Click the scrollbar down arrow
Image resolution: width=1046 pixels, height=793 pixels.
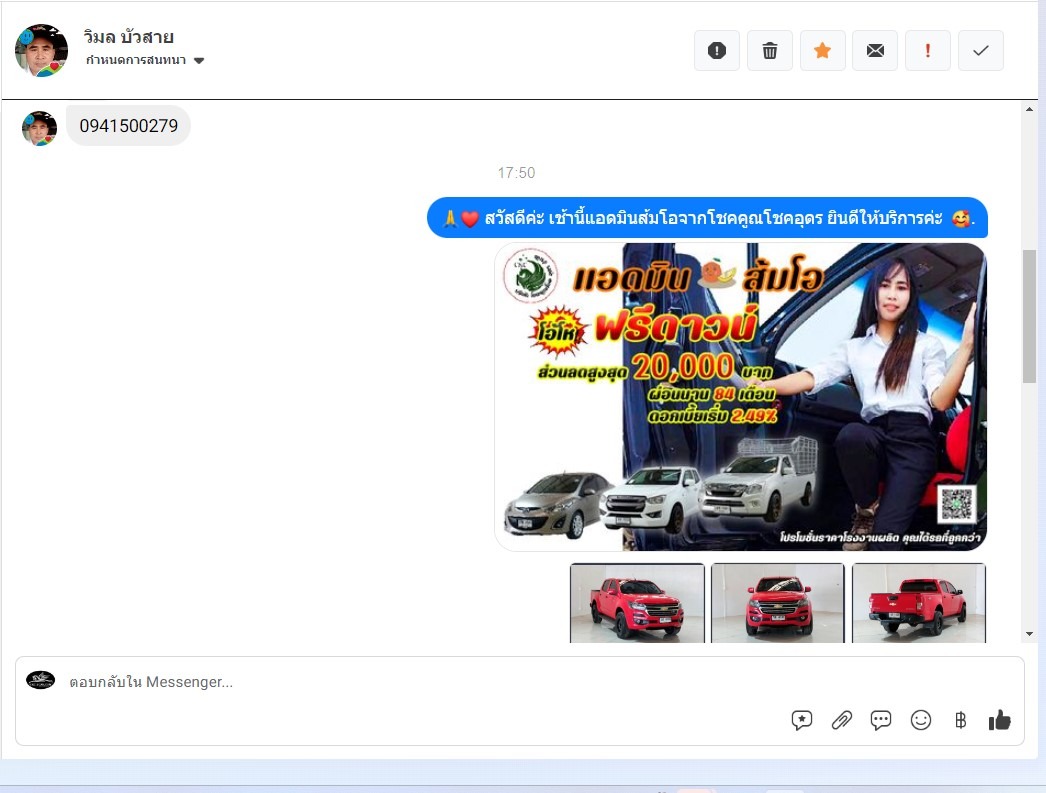click(x=1029, y=633)
